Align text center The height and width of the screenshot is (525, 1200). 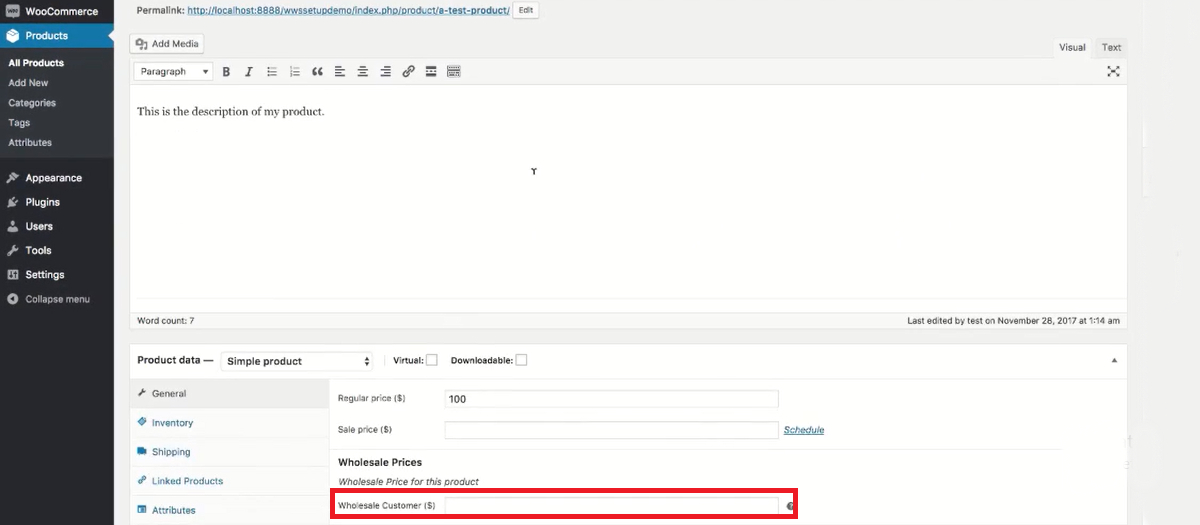[363, 72]
